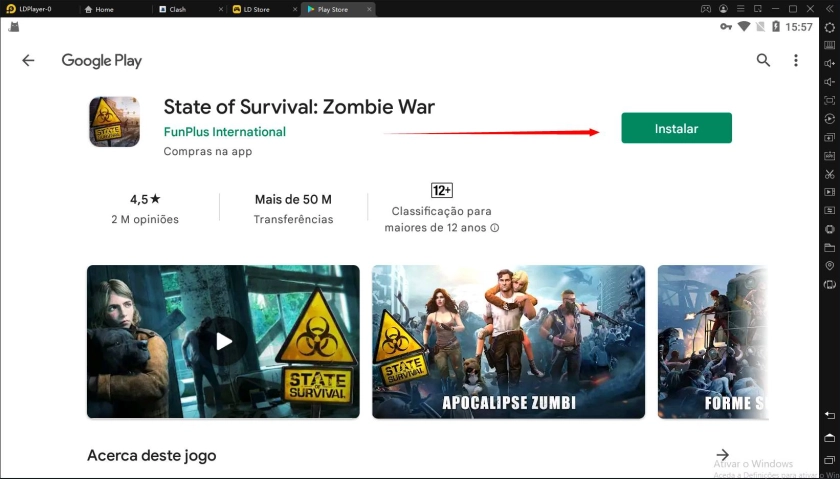840x479 pixels.
Task: Click the State of Survival app icon
Action: click(114, 122)
